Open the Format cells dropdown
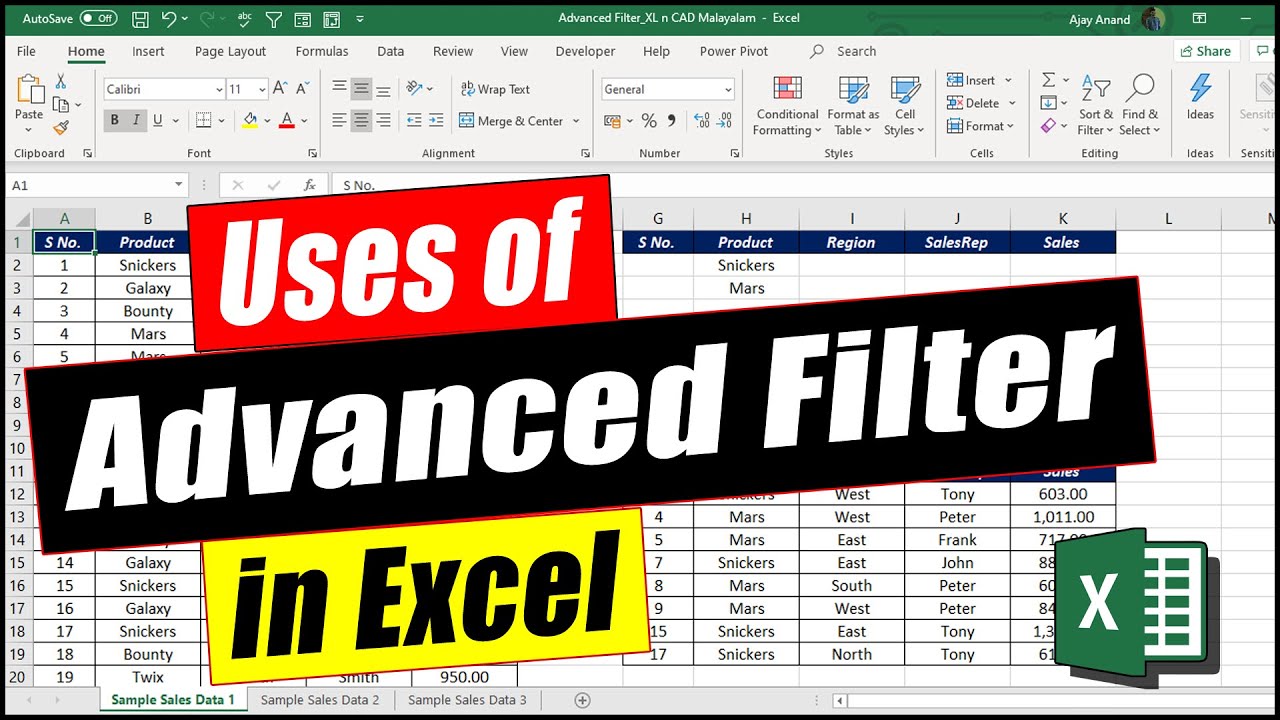The image size is (1280, 720). click(x=980, y=126)
